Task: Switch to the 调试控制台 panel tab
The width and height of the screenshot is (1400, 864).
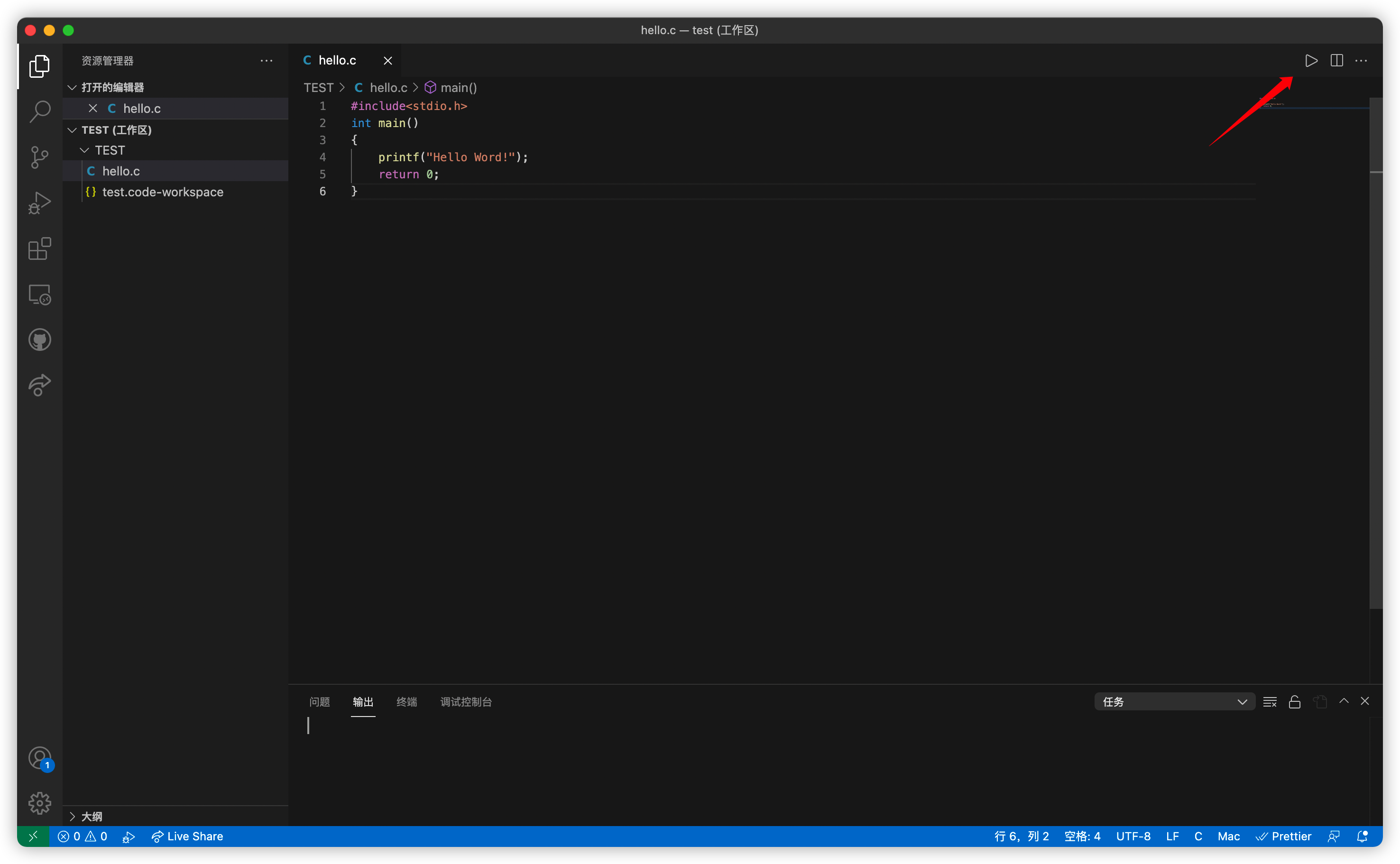Action: 466,702
